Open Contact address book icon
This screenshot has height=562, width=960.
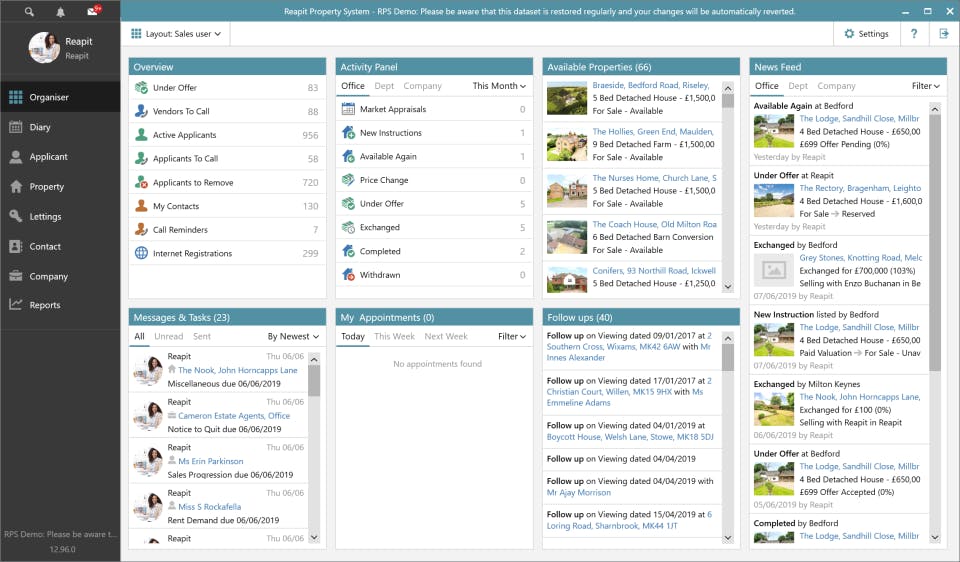tap(16, 246)
